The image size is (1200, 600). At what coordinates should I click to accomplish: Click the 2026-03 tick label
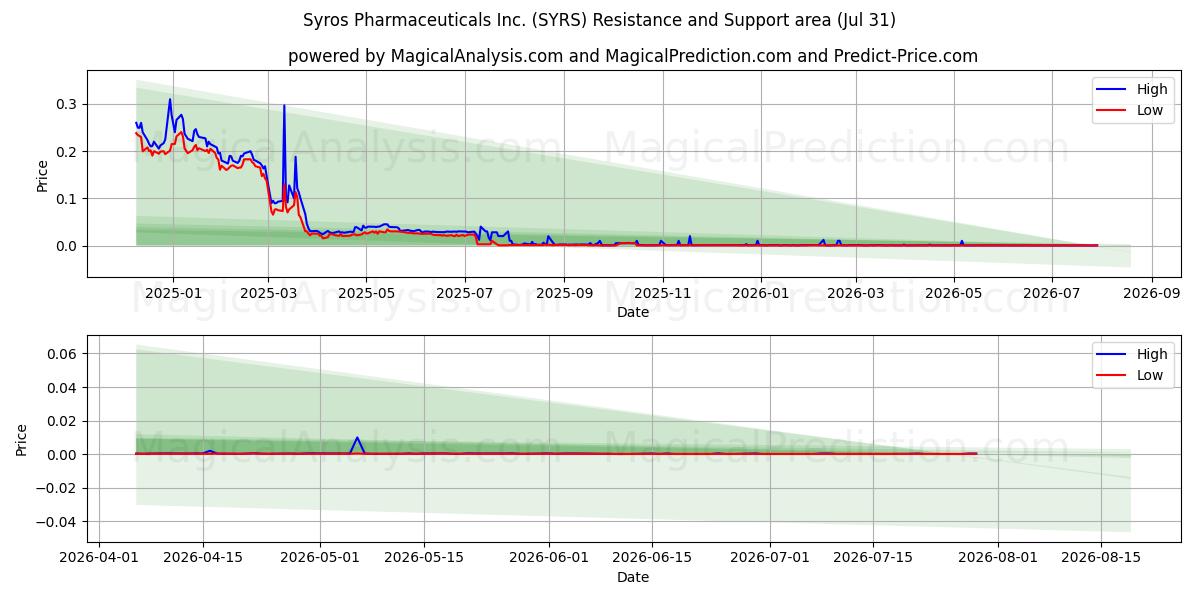click(856, 293)
